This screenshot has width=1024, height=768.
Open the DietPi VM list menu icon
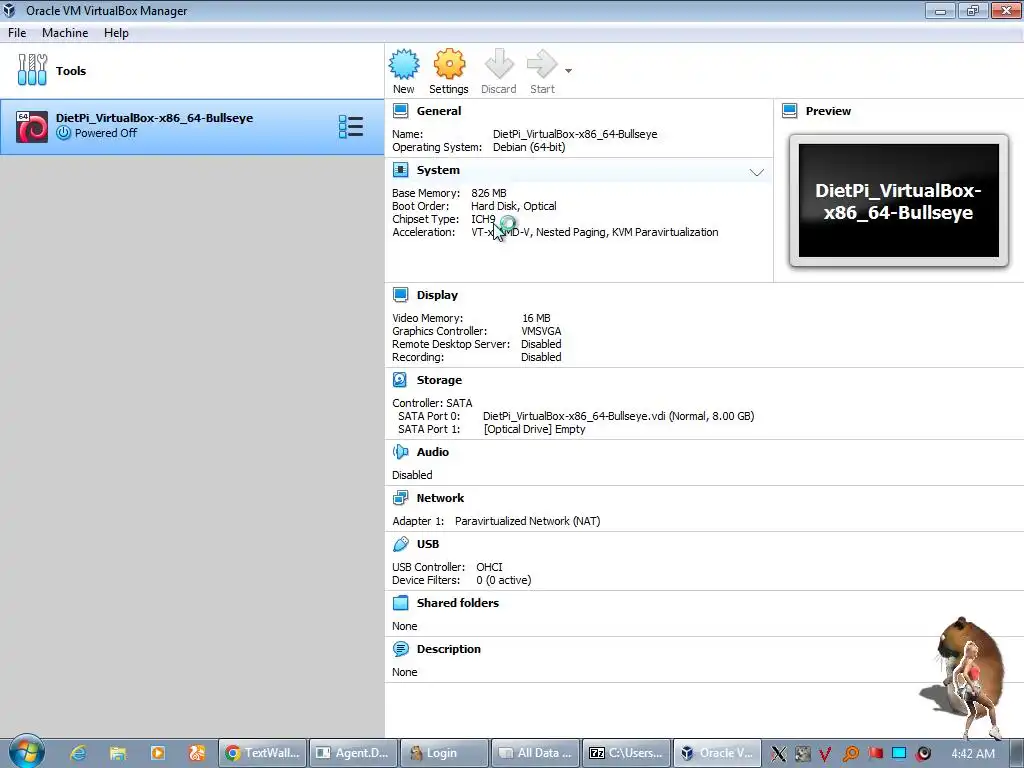click(351, 127)
